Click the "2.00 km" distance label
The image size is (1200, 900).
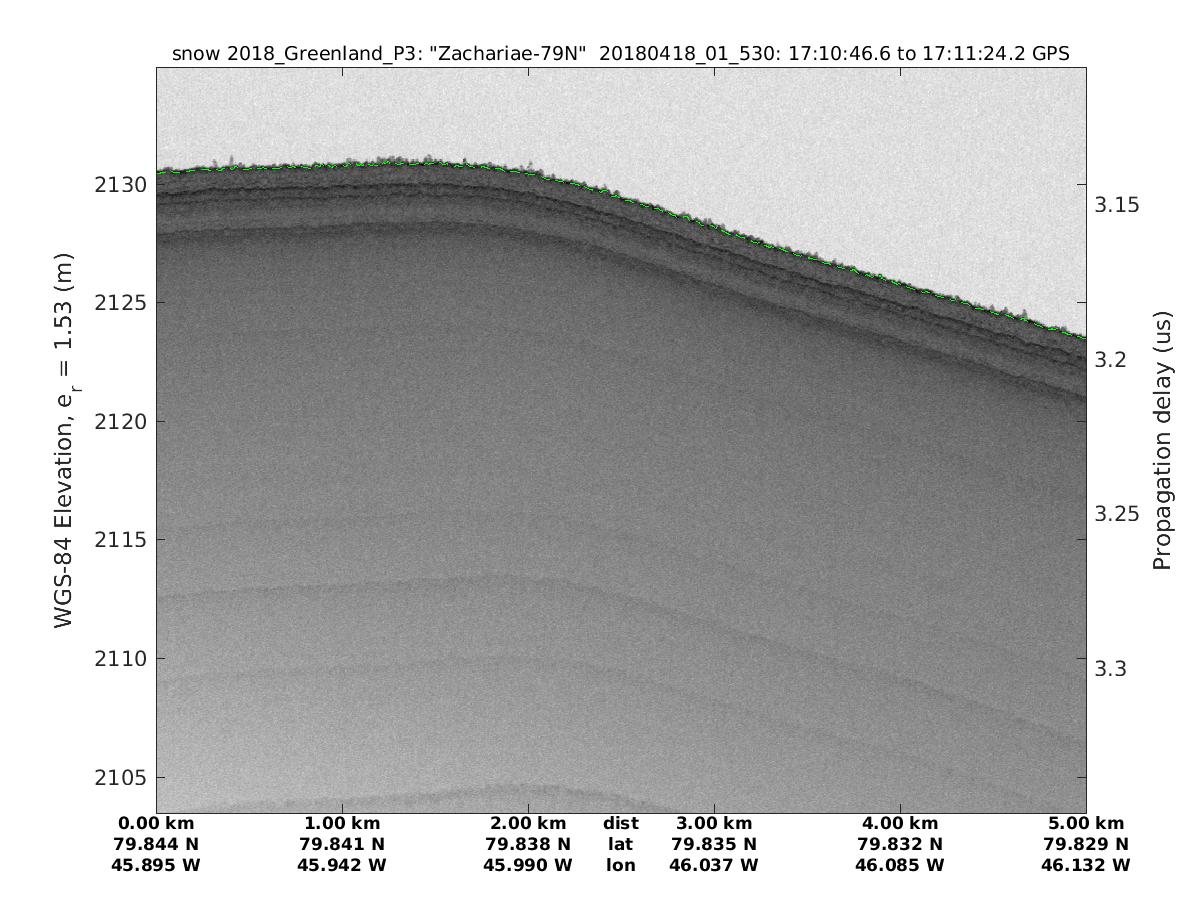point(528,823)
